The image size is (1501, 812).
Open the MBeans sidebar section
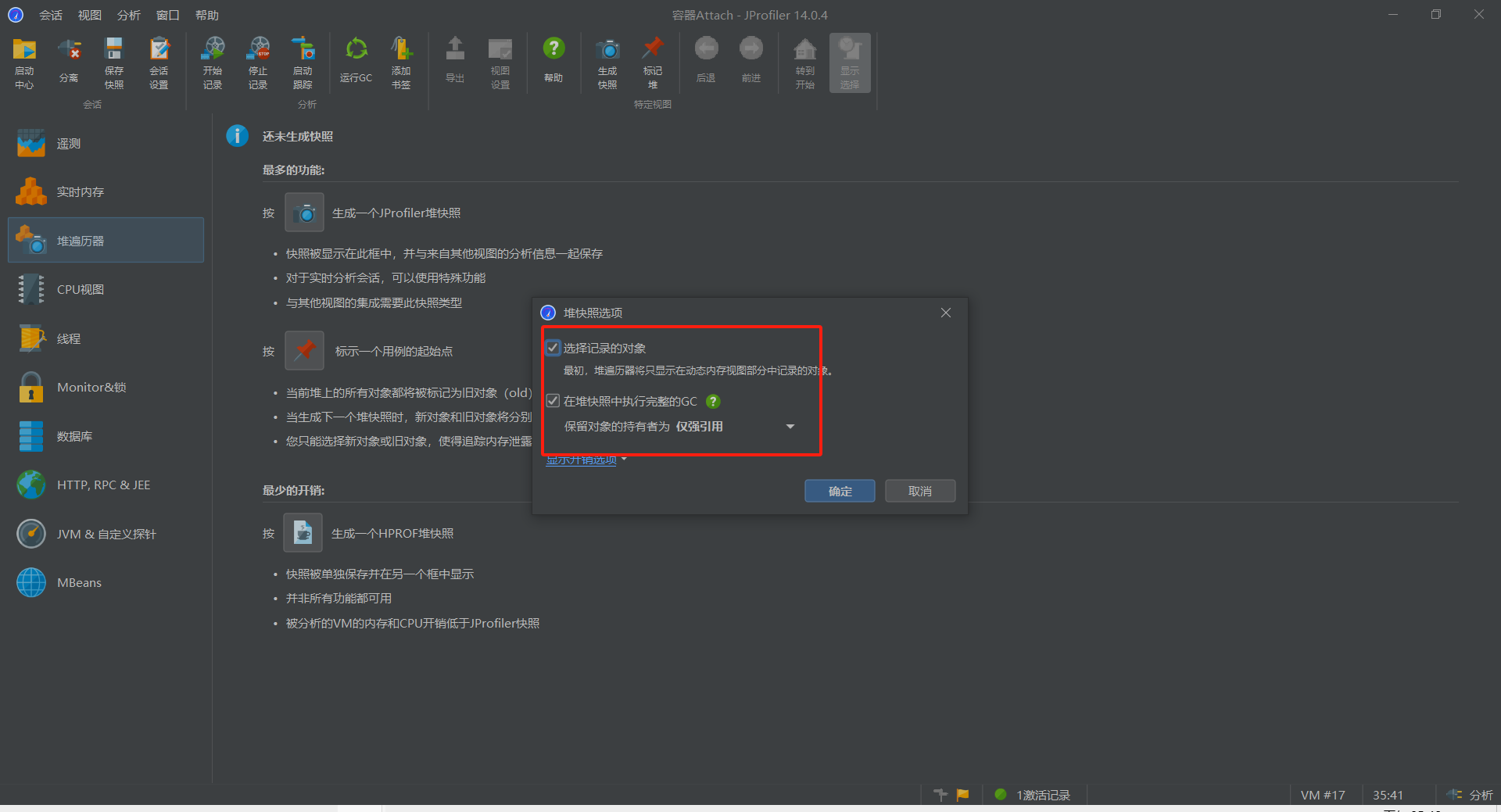point(106,582)
